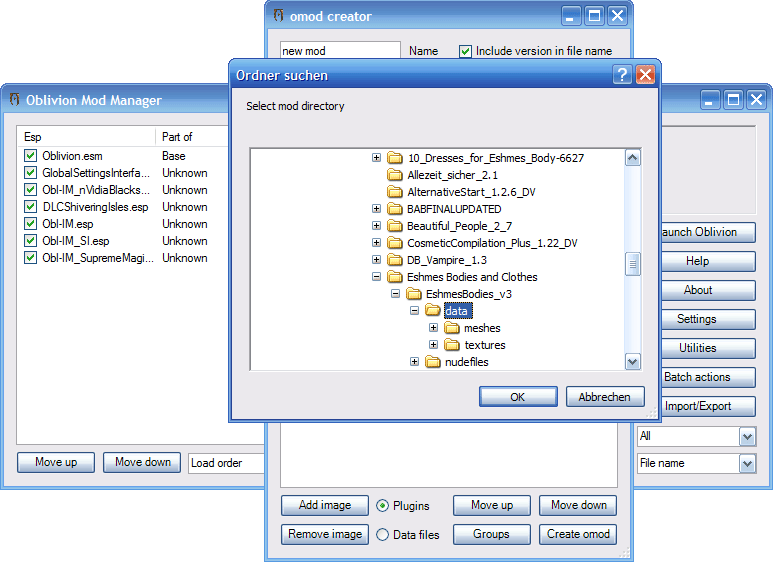Click the BABFINALUPDATED folder icon
774x563 pixels.
click(x=394, y=209)
